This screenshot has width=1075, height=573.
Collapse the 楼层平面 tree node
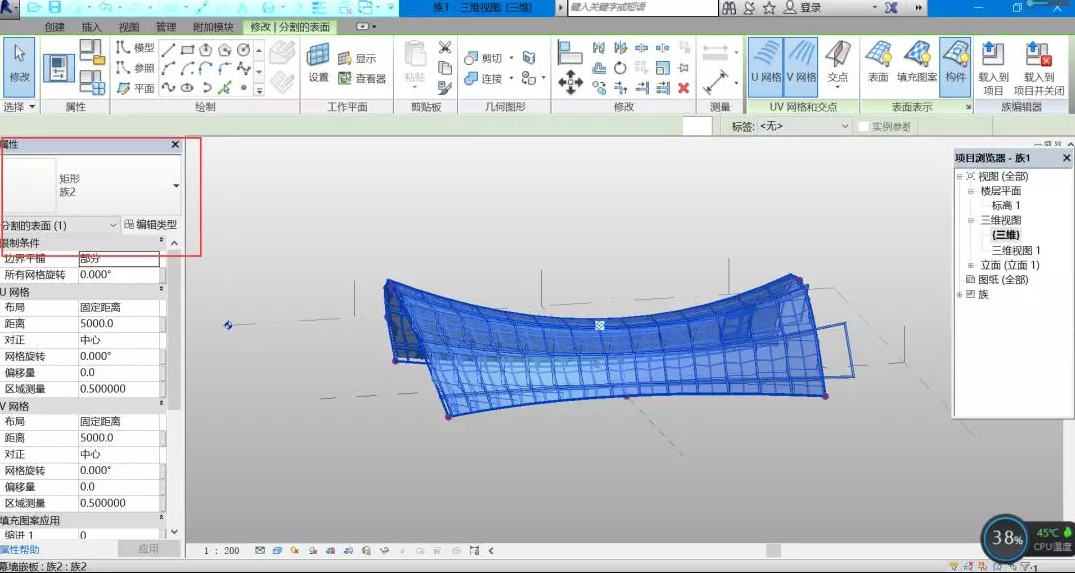[x=970, y=191]
